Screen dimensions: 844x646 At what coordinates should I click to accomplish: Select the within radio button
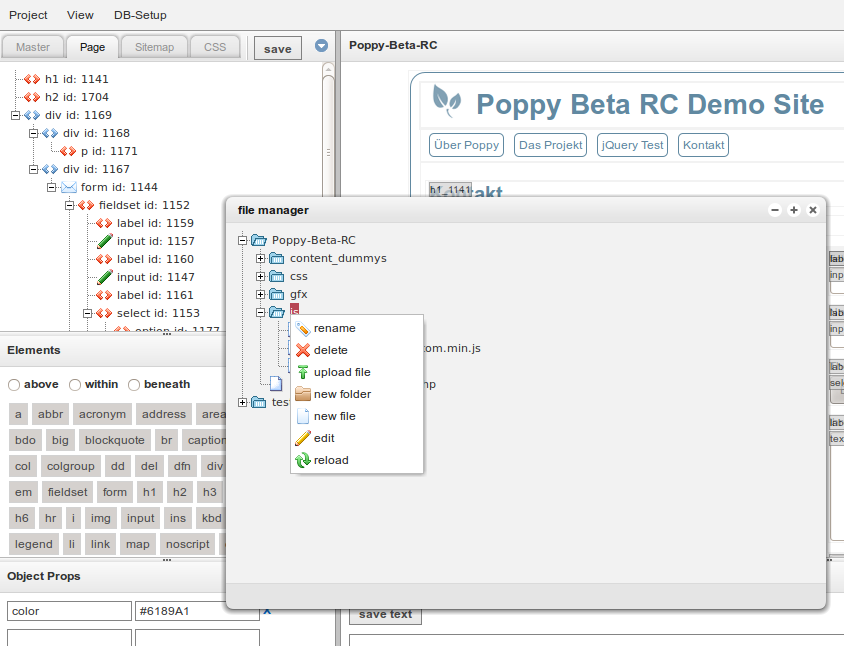pyautogui.click(x=73, y=384)
